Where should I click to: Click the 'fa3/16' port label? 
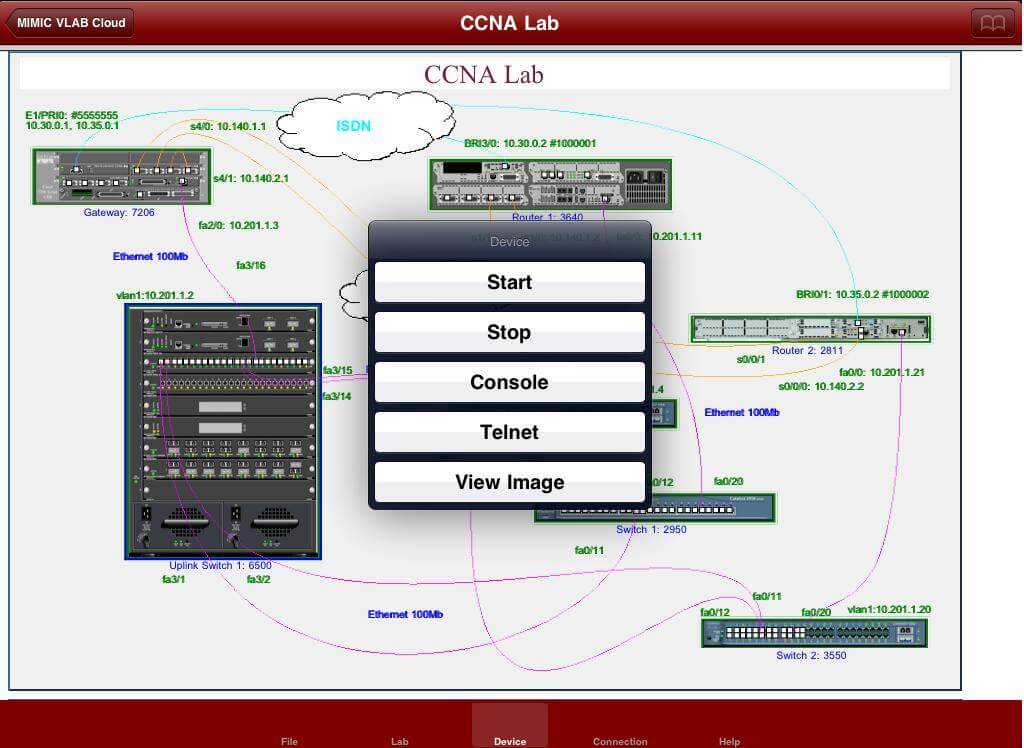pyautogui.click(x=251, y=265)
